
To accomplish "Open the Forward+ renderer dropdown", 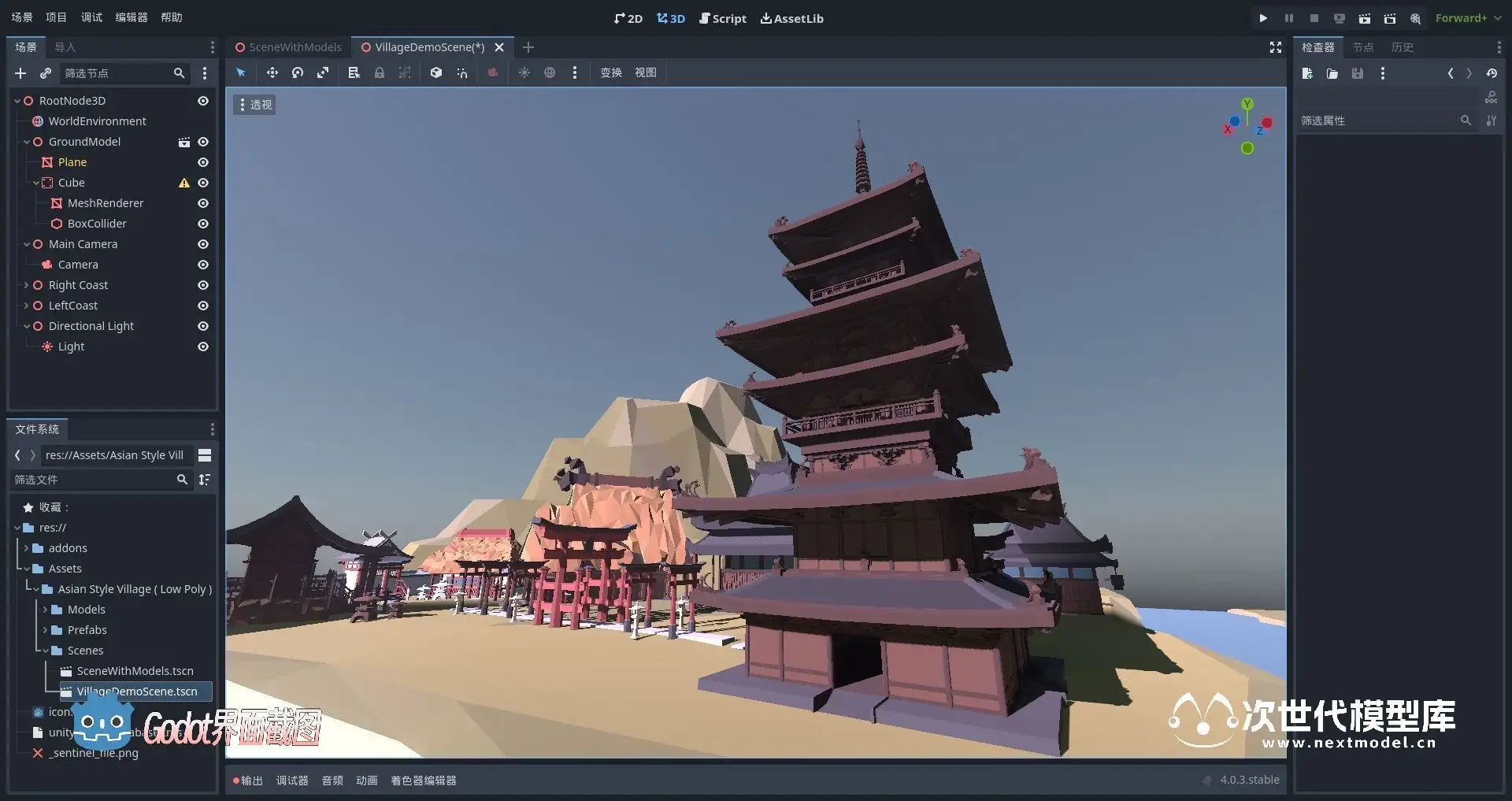I will click(x=1467, y=18).
